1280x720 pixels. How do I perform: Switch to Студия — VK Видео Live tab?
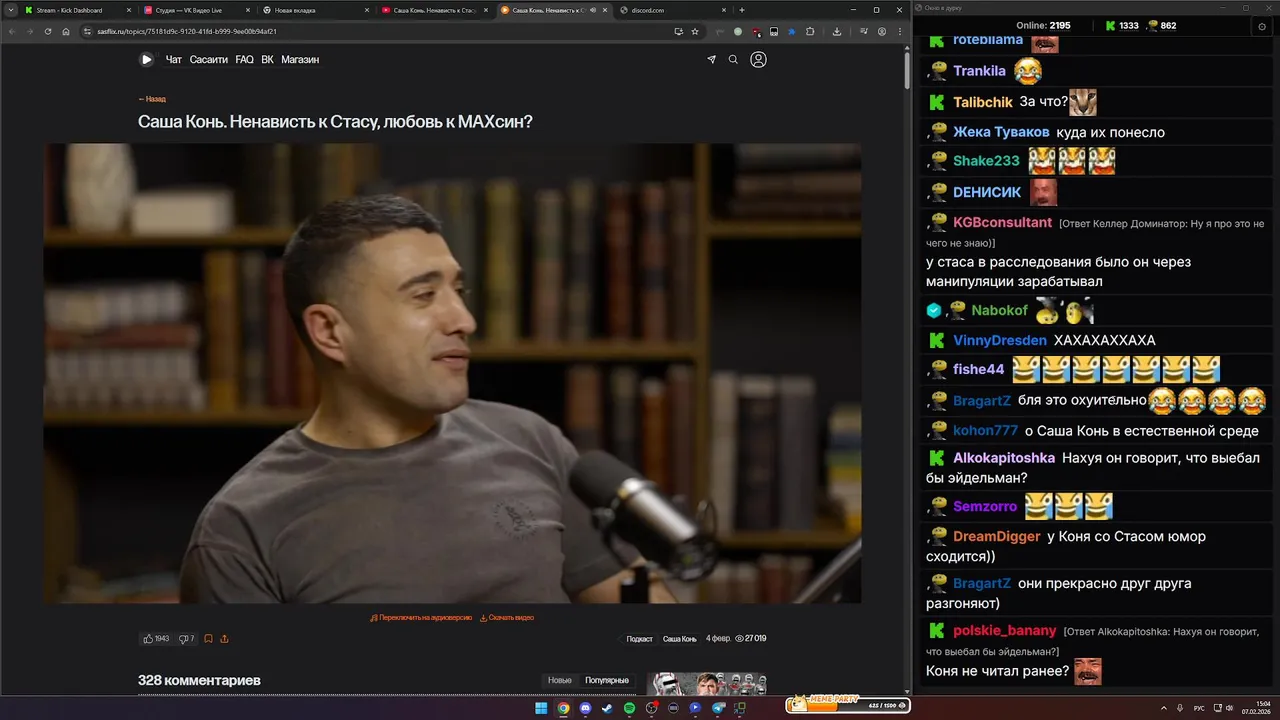pos(196,10)
